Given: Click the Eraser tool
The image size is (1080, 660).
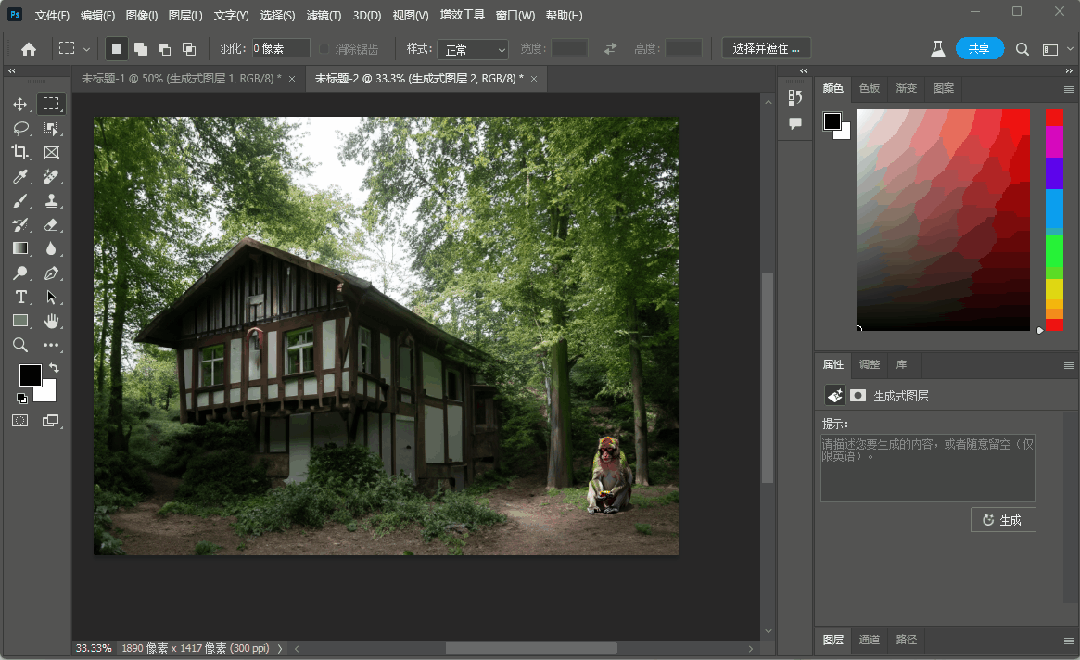Looking at the screenshot, I should 51,225.
